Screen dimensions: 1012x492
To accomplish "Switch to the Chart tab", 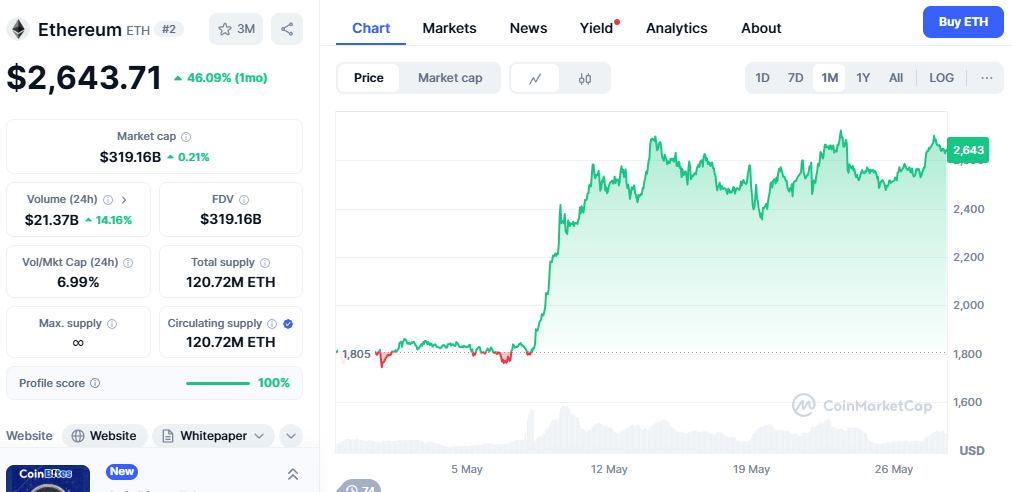I will (x=371, y=28).
